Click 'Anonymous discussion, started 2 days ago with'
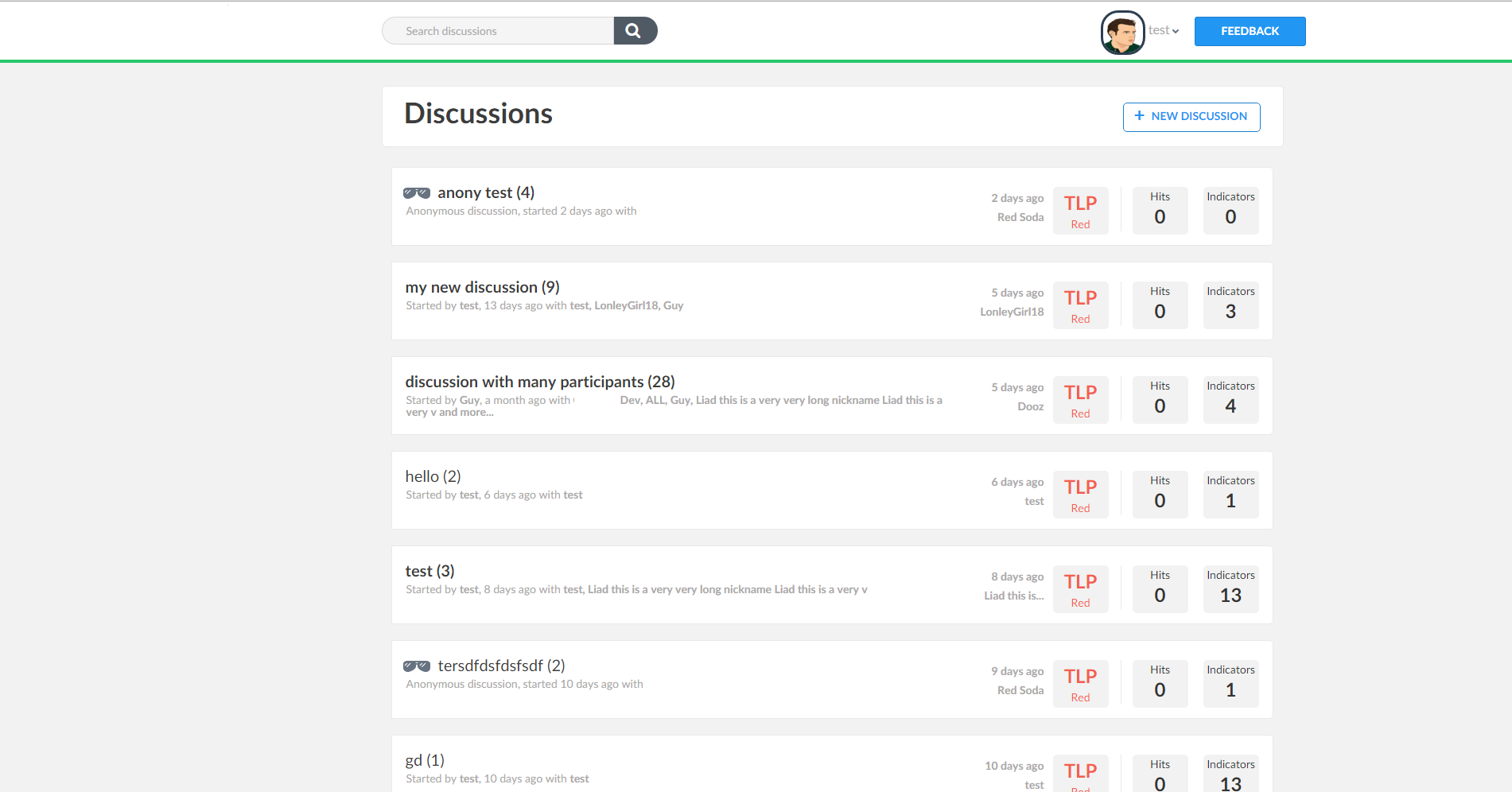Viewport: 1512px width, 792px height. (521, 211)
